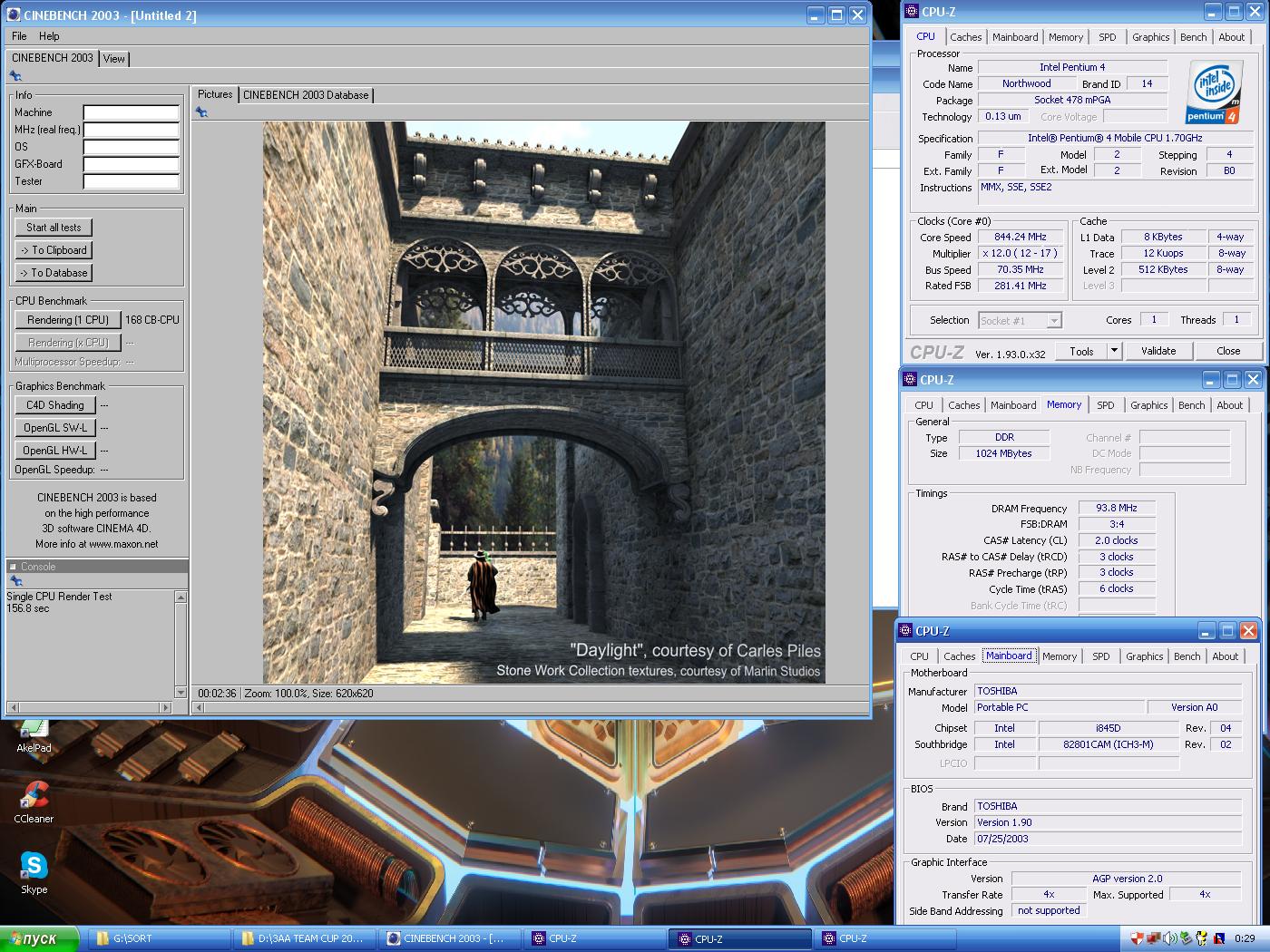Open the Bench tab in the top CPU-Z window
Viewport: 1270px width, 952px height.
pyautogui.click(x=1193, y=37)
